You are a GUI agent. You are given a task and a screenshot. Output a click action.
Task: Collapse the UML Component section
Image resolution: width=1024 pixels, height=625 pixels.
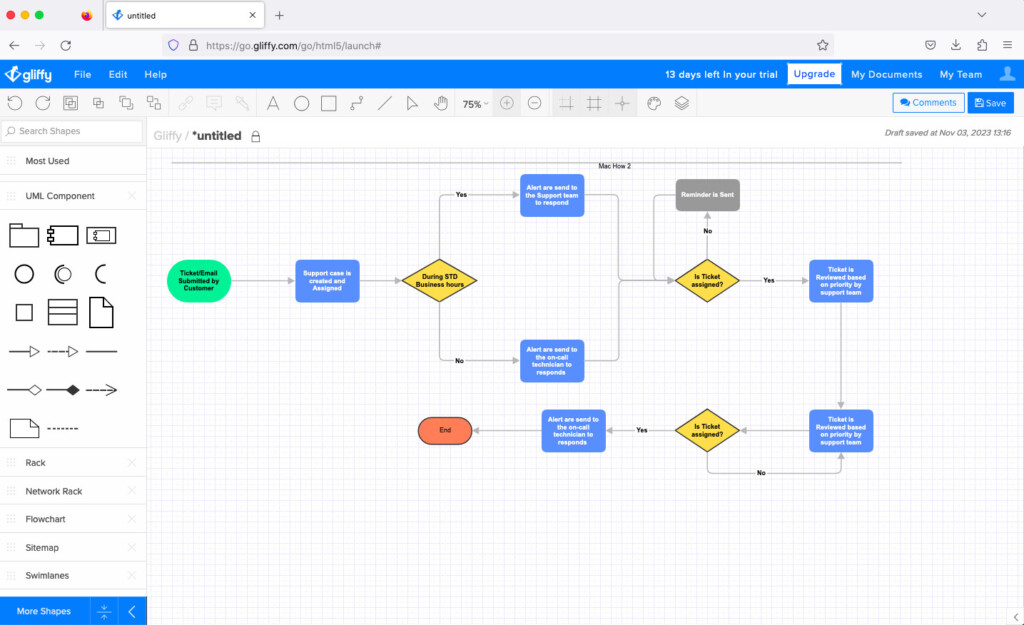pyautogui.click(x=73, y=196)
